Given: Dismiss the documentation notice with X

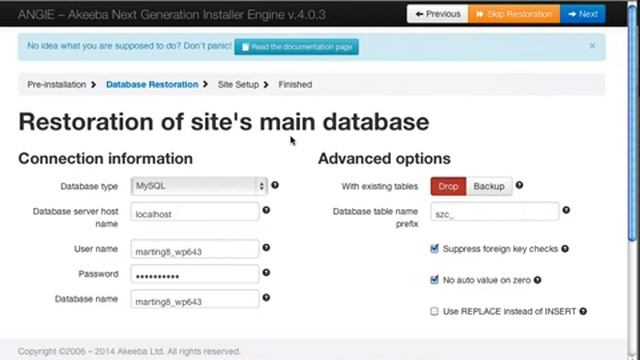Looking at the screenshot, I should point(592,46).
